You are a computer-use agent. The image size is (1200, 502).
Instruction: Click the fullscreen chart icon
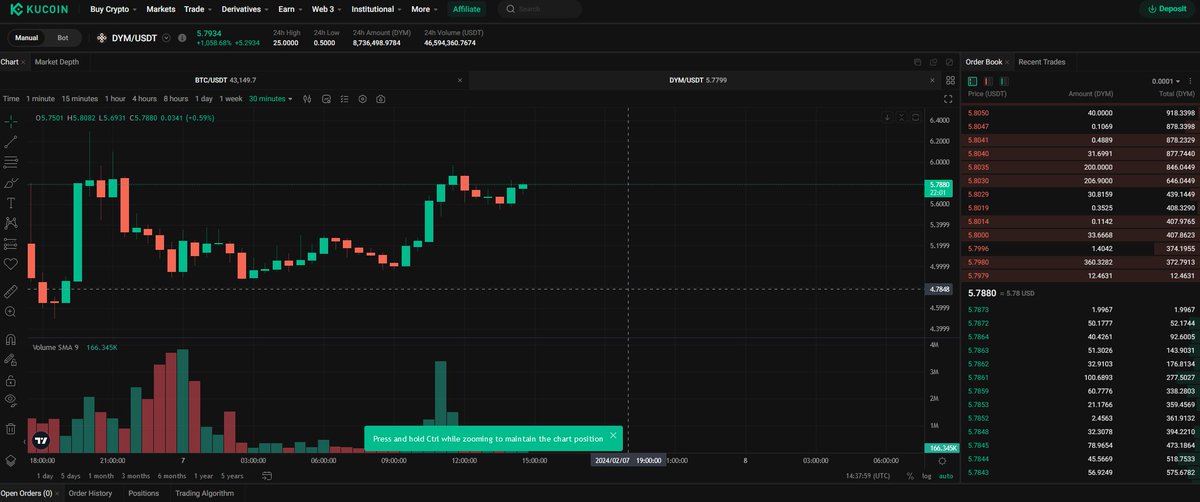coord(948,99)
